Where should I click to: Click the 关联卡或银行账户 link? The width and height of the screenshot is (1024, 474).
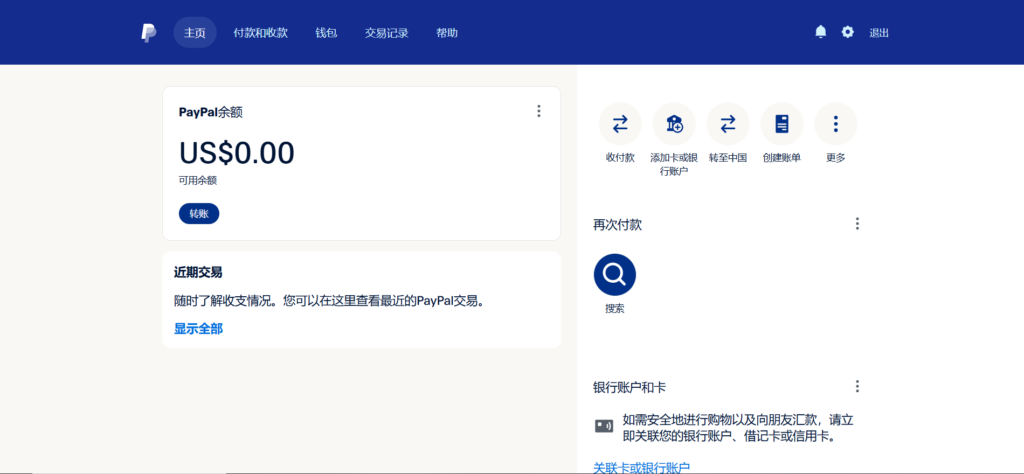pyautogui.click(x=641, y=467)
